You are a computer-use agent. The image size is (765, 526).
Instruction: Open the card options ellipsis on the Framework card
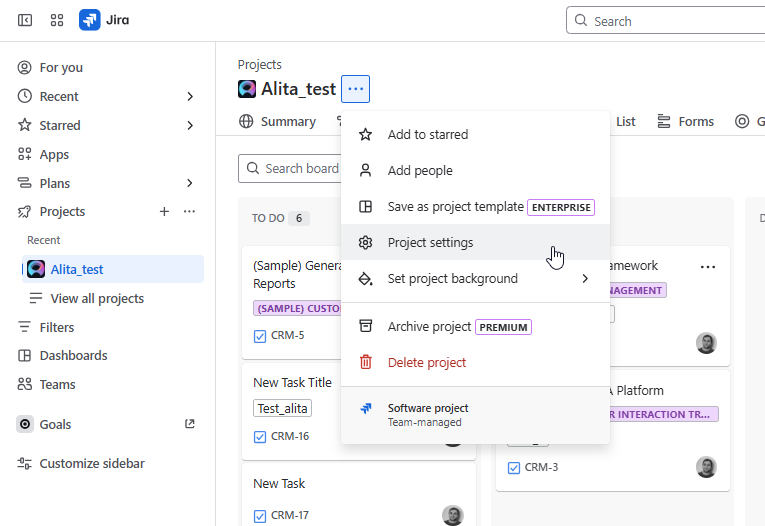708,267
